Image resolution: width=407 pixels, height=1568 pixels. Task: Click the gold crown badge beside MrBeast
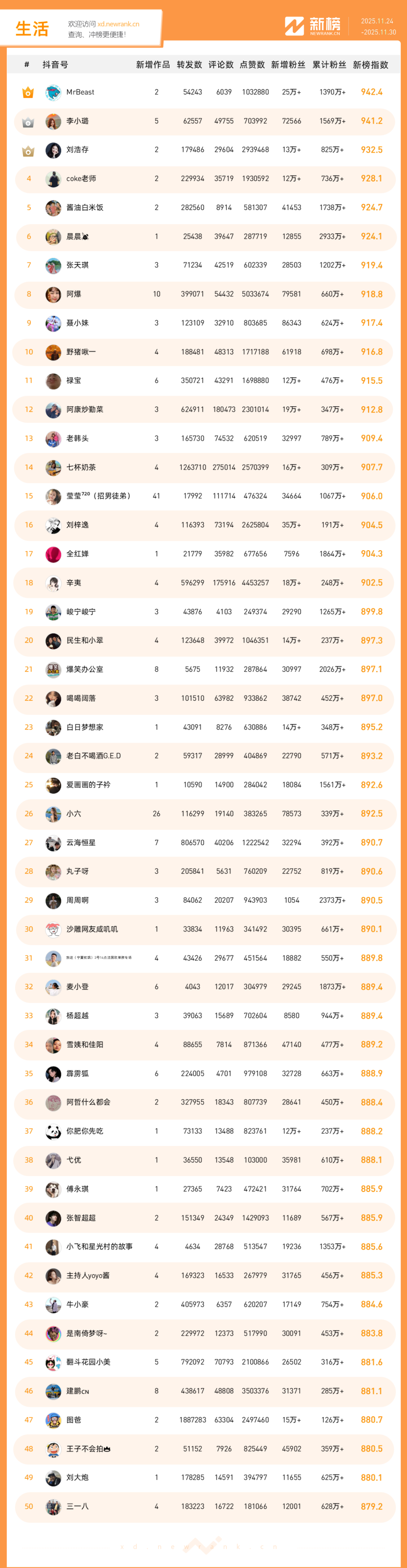coord(28,92)
